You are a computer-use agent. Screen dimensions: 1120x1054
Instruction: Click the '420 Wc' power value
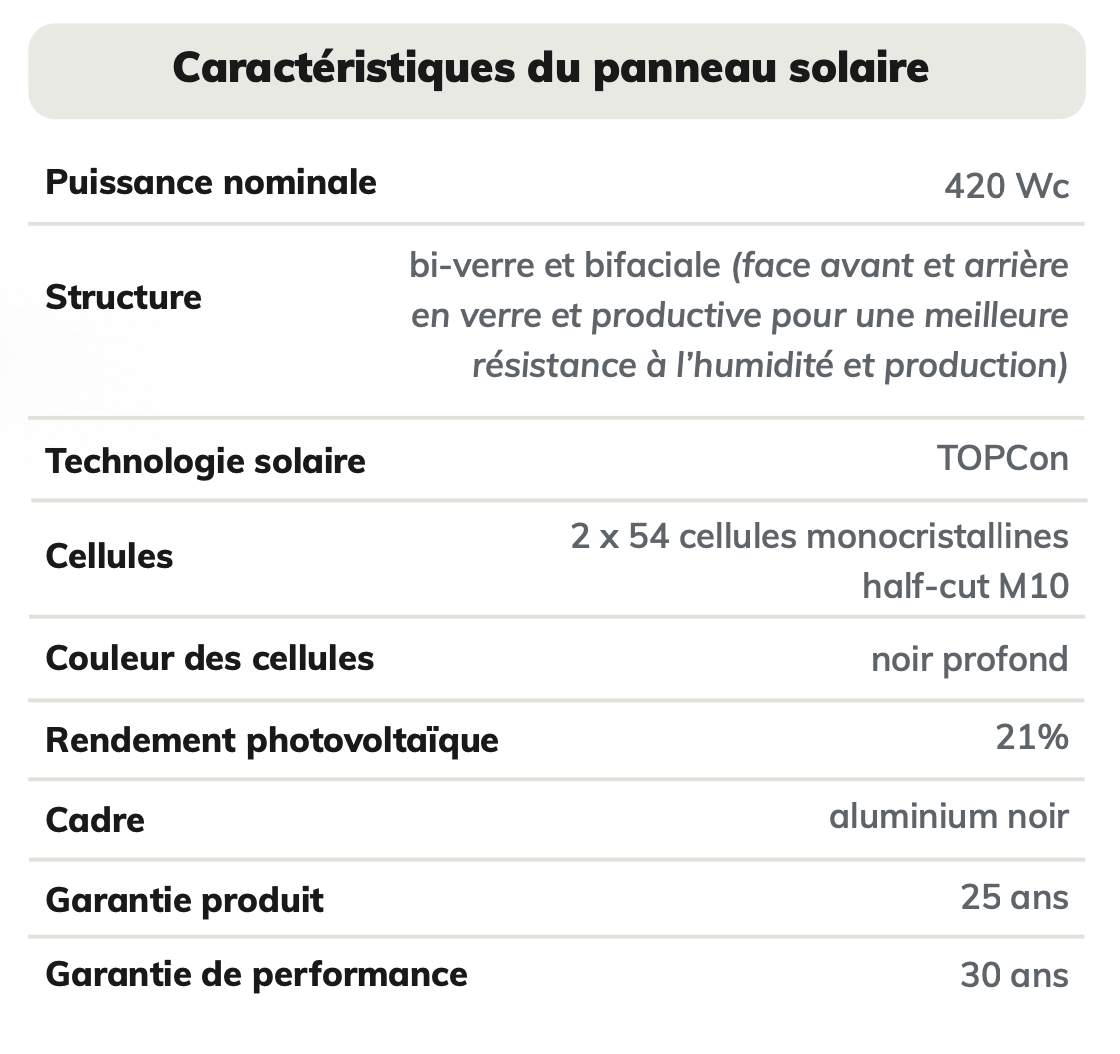pos(1006,186)
